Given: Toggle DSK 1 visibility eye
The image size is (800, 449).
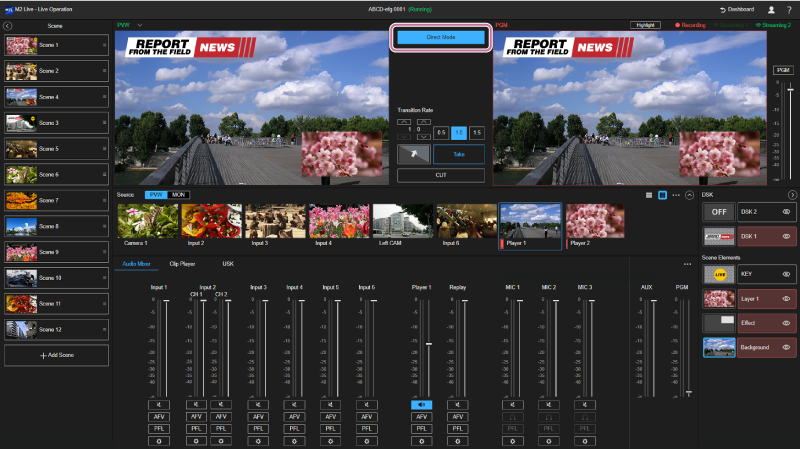Looking at the screenshot, I should 786,237.
